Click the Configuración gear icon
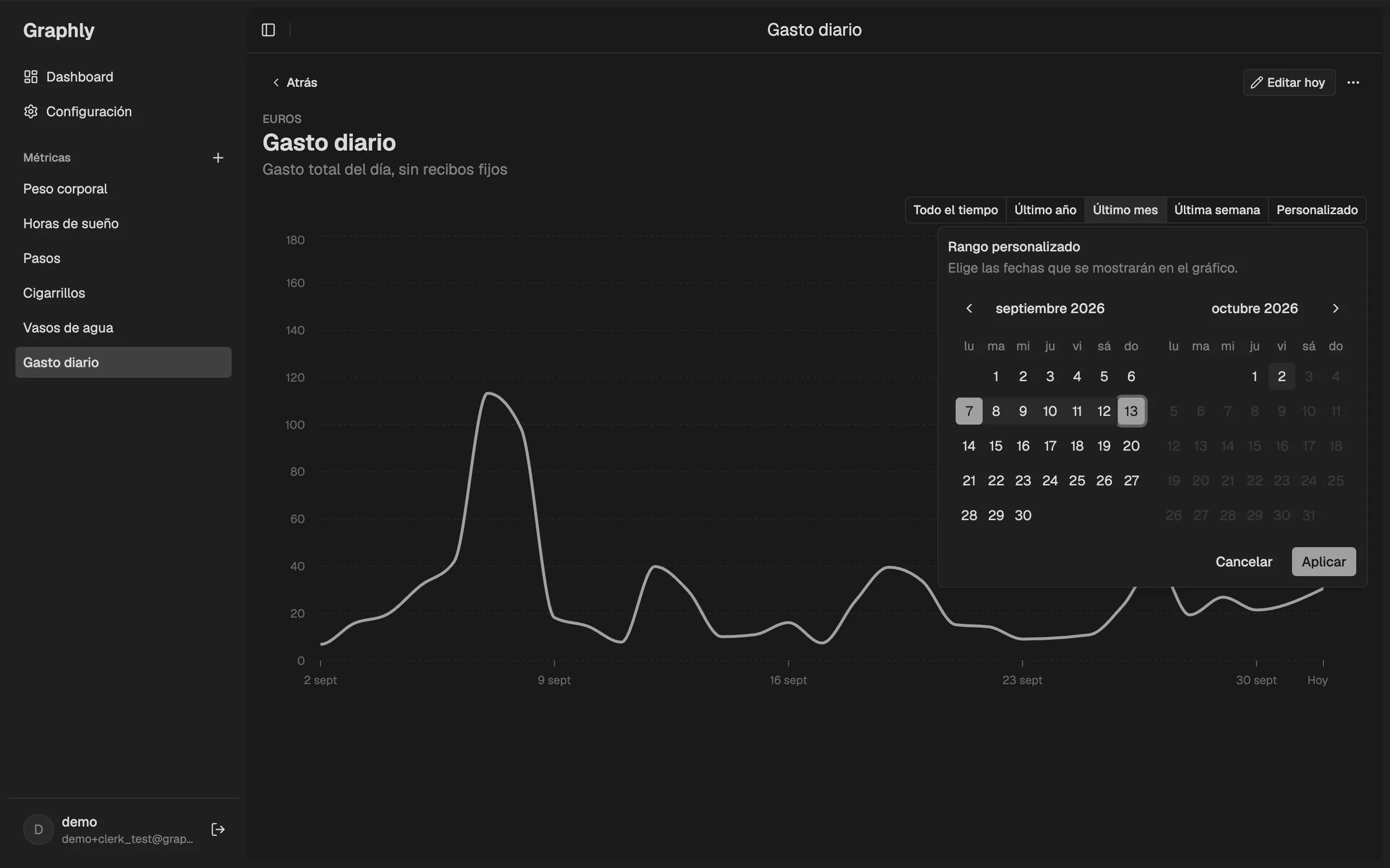The height and width of the screenshot is (868, 1390). (30, 111)
